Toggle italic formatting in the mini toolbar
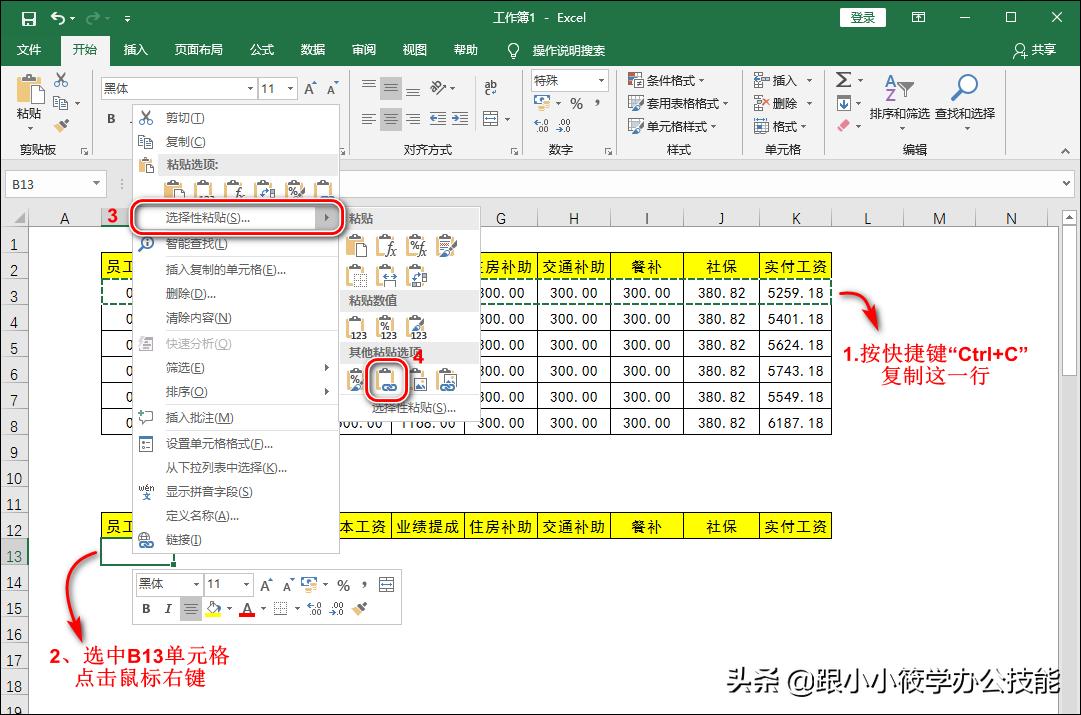The image size is (1081, 715). point(168,608)
